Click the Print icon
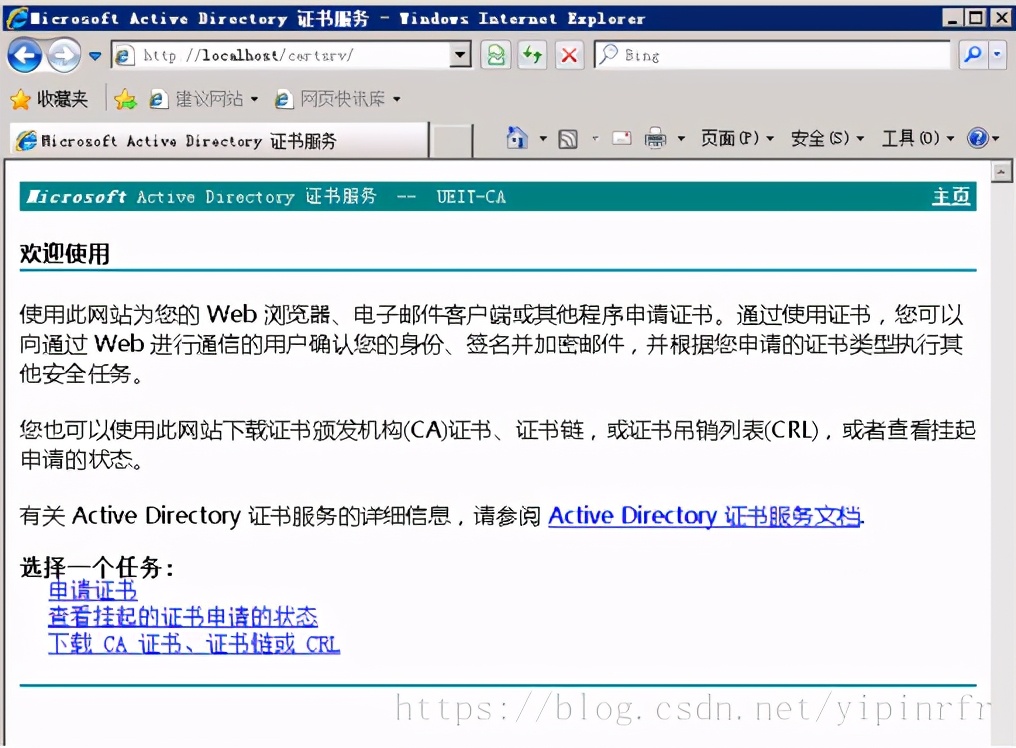The image size is (1016, 748). pyautogui.click(x=655, y=138)
